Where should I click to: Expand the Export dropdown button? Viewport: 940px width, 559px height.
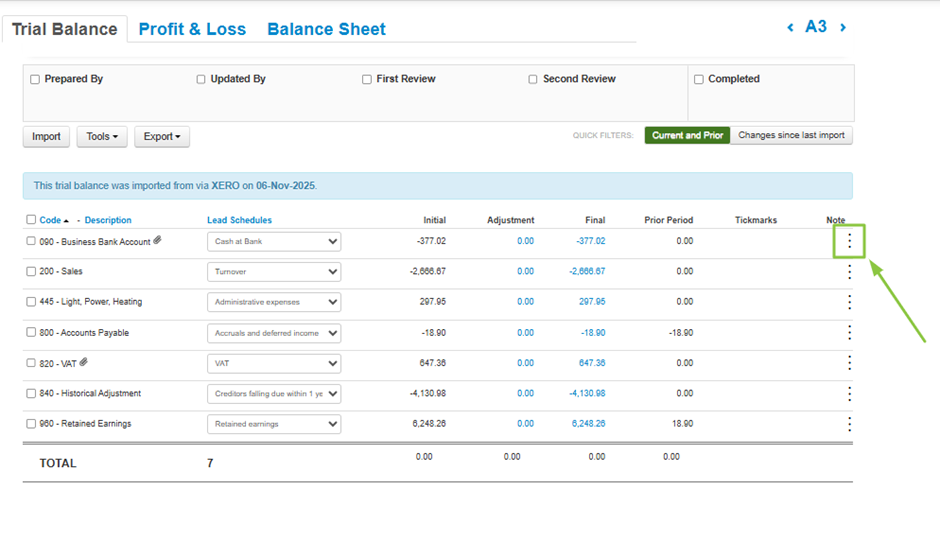pyautogui.click(x=162, y=137)
